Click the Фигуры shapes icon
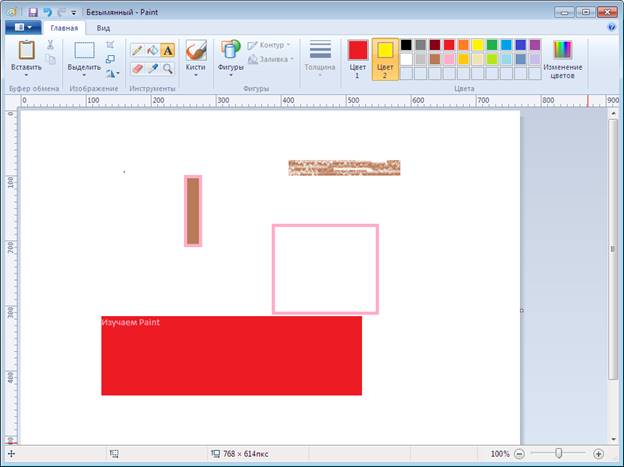This screenshot has height=467, width=624. (x=231, y=50)
